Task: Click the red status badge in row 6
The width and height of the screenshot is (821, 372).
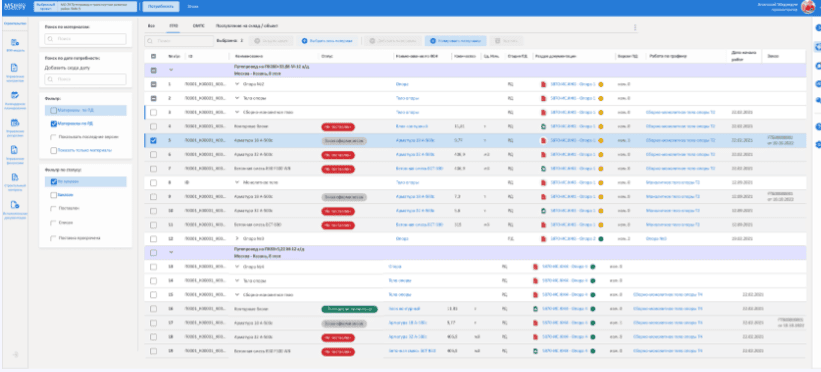Action: [338, 155]
